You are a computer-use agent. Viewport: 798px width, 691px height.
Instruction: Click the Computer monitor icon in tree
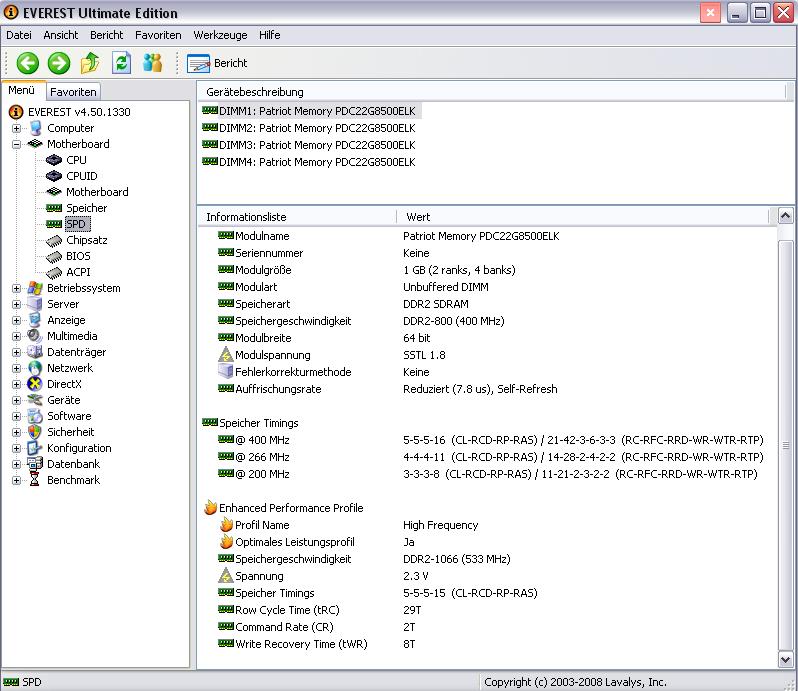(x=35, y=128)
